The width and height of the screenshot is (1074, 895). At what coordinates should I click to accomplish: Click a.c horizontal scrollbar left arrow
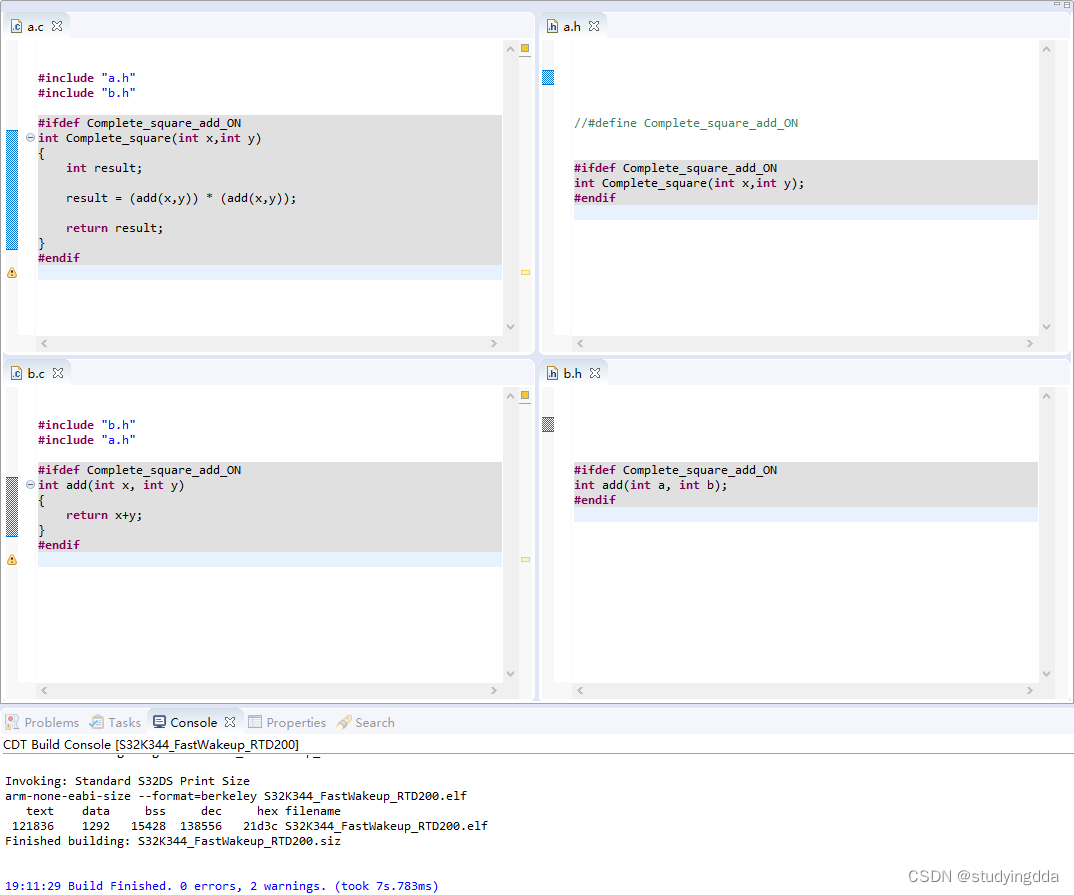(44, 343)
